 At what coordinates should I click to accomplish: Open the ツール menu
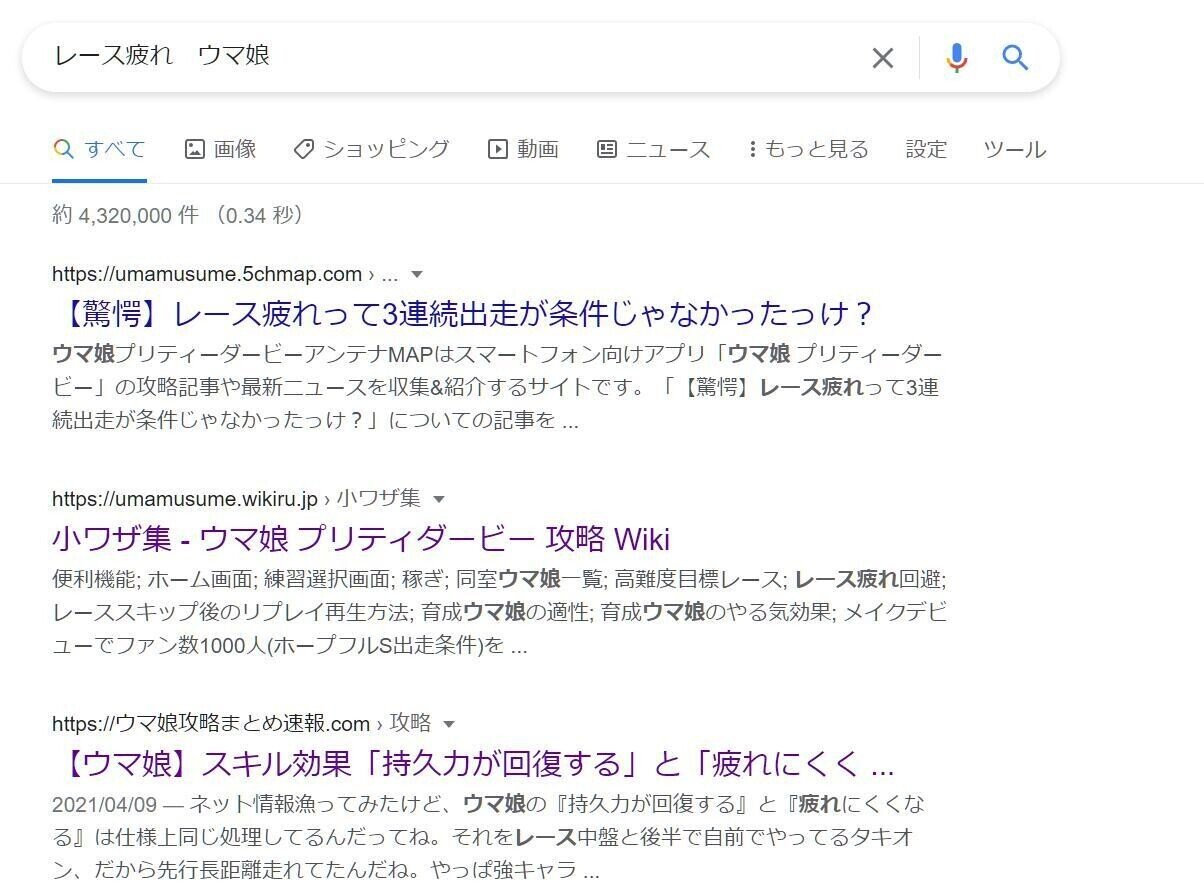[x=1014, y=148]
